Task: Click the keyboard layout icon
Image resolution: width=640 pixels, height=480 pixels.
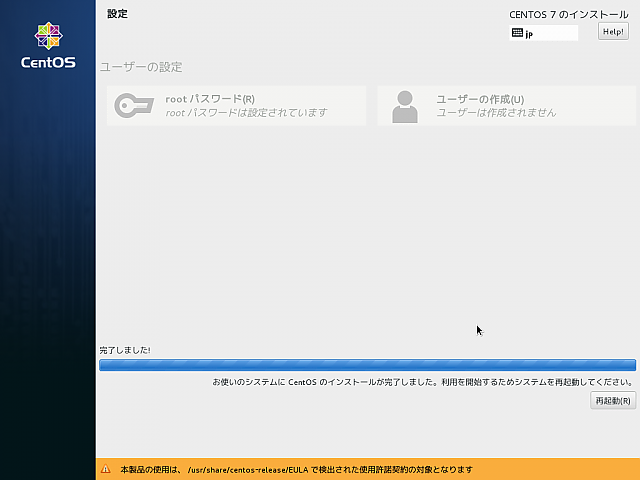Action: (517, 33)
